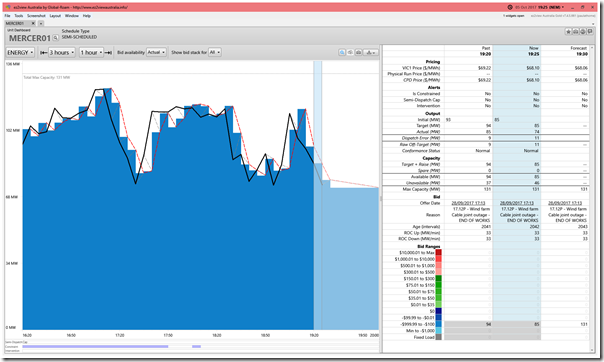Add a new tab with plus button

(40, 23)
